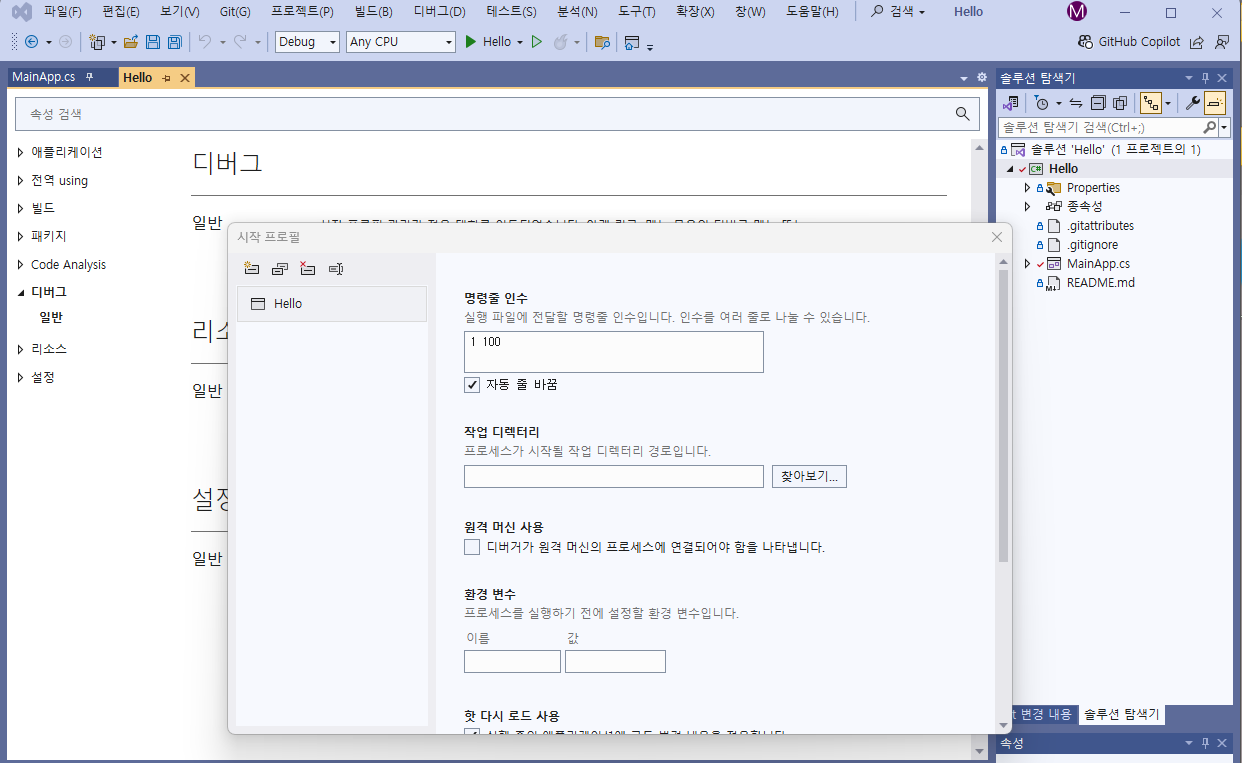
Task: Select the .gitignore file
Action: pyautogui.click(x=1092, y=245)
